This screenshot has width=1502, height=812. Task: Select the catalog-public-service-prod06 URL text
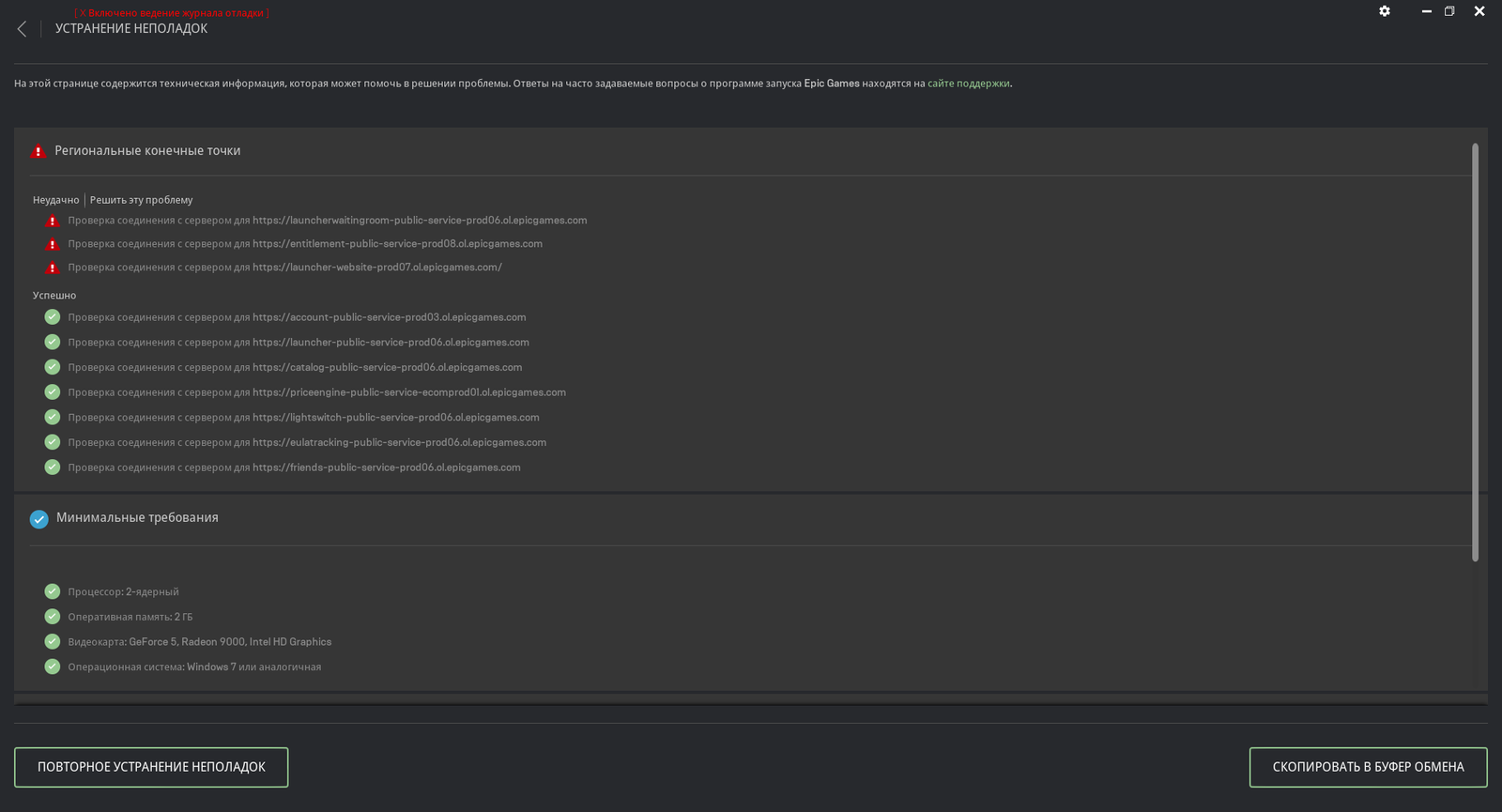(388, 367)
